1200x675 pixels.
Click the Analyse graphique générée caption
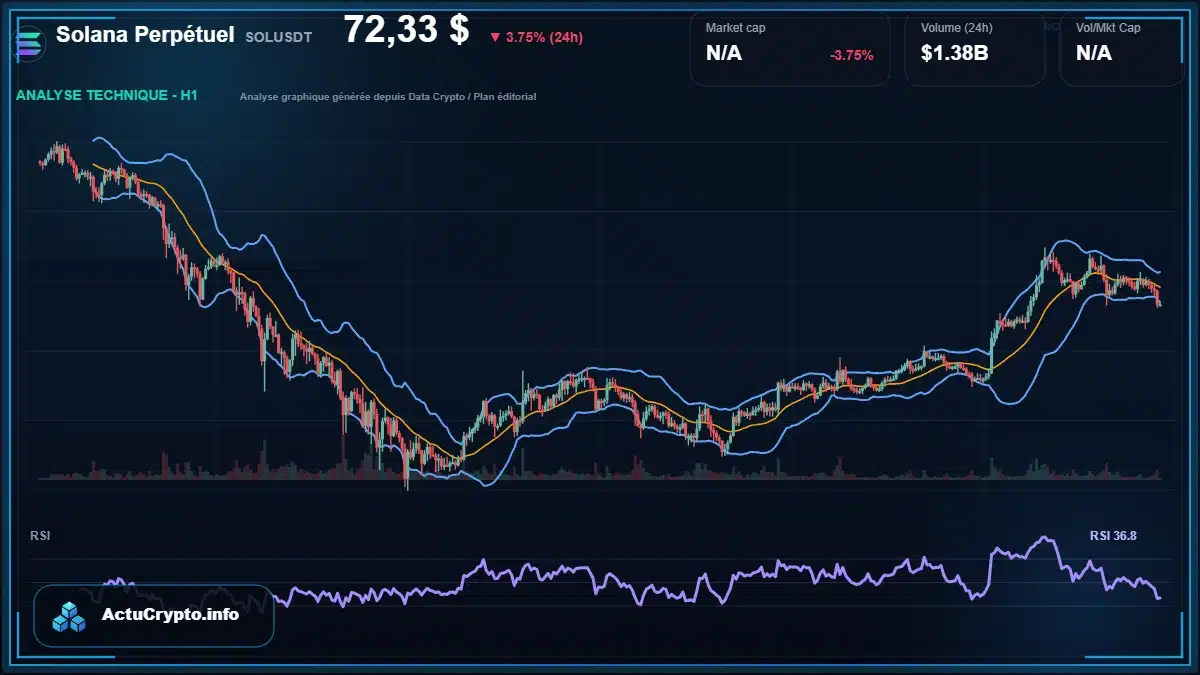(388, 97)
